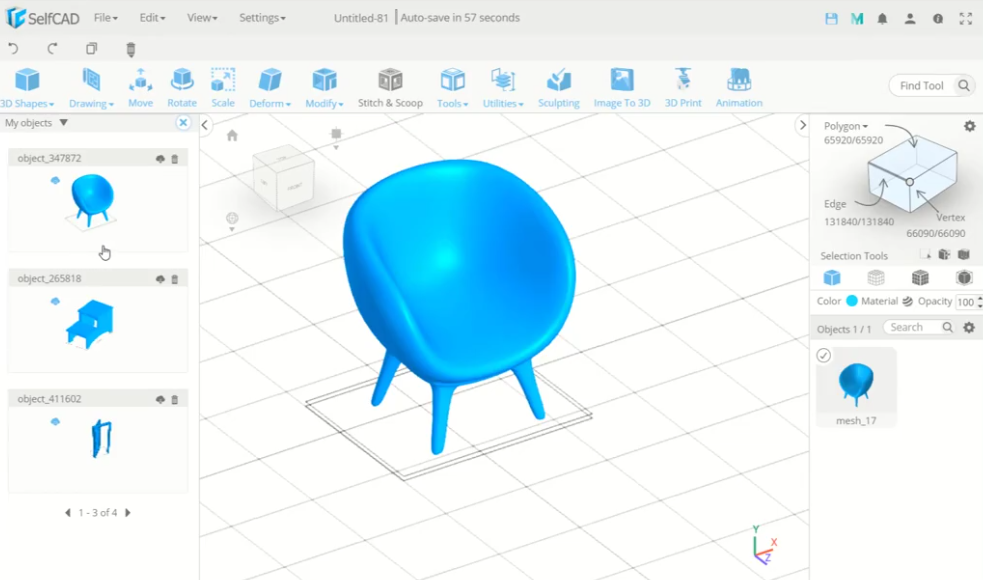Select solid render mode cube
This screenshot has width=983, height=580.
point(832,277)
